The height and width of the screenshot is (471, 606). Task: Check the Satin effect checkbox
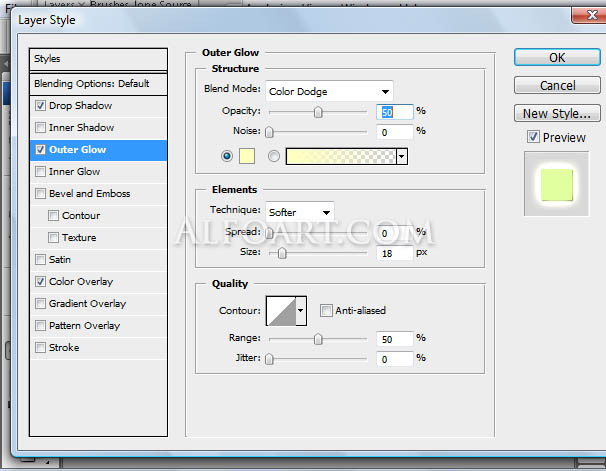coord(40,260)
